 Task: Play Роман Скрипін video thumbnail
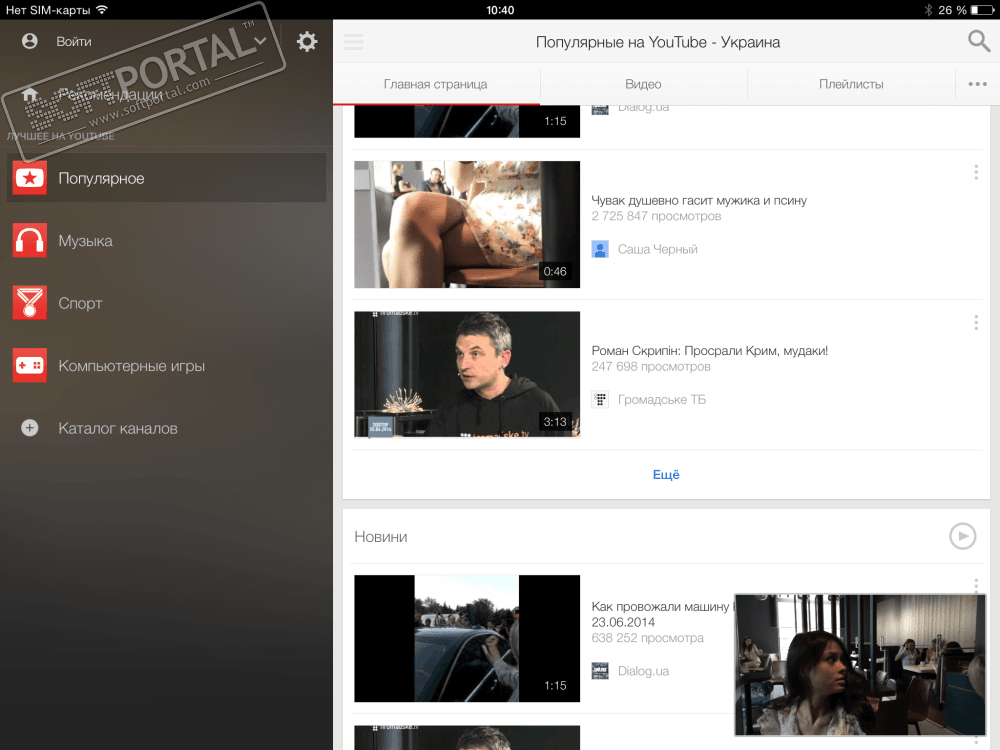tap(467, 374)
